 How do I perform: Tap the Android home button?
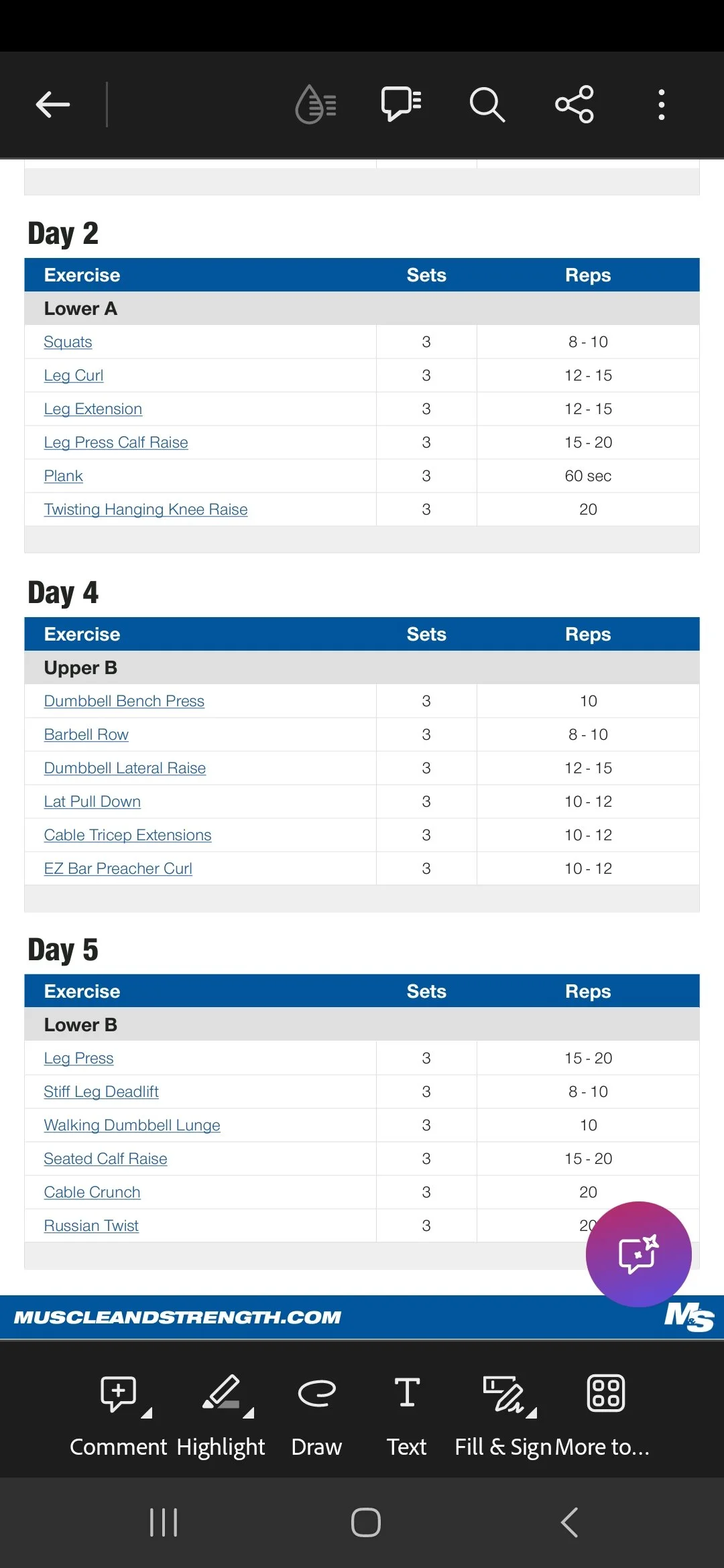(366, 1522)
